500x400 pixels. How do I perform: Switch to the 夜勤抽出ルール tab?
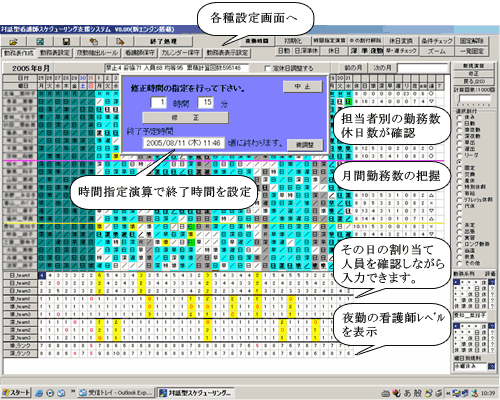coord(97,53)
